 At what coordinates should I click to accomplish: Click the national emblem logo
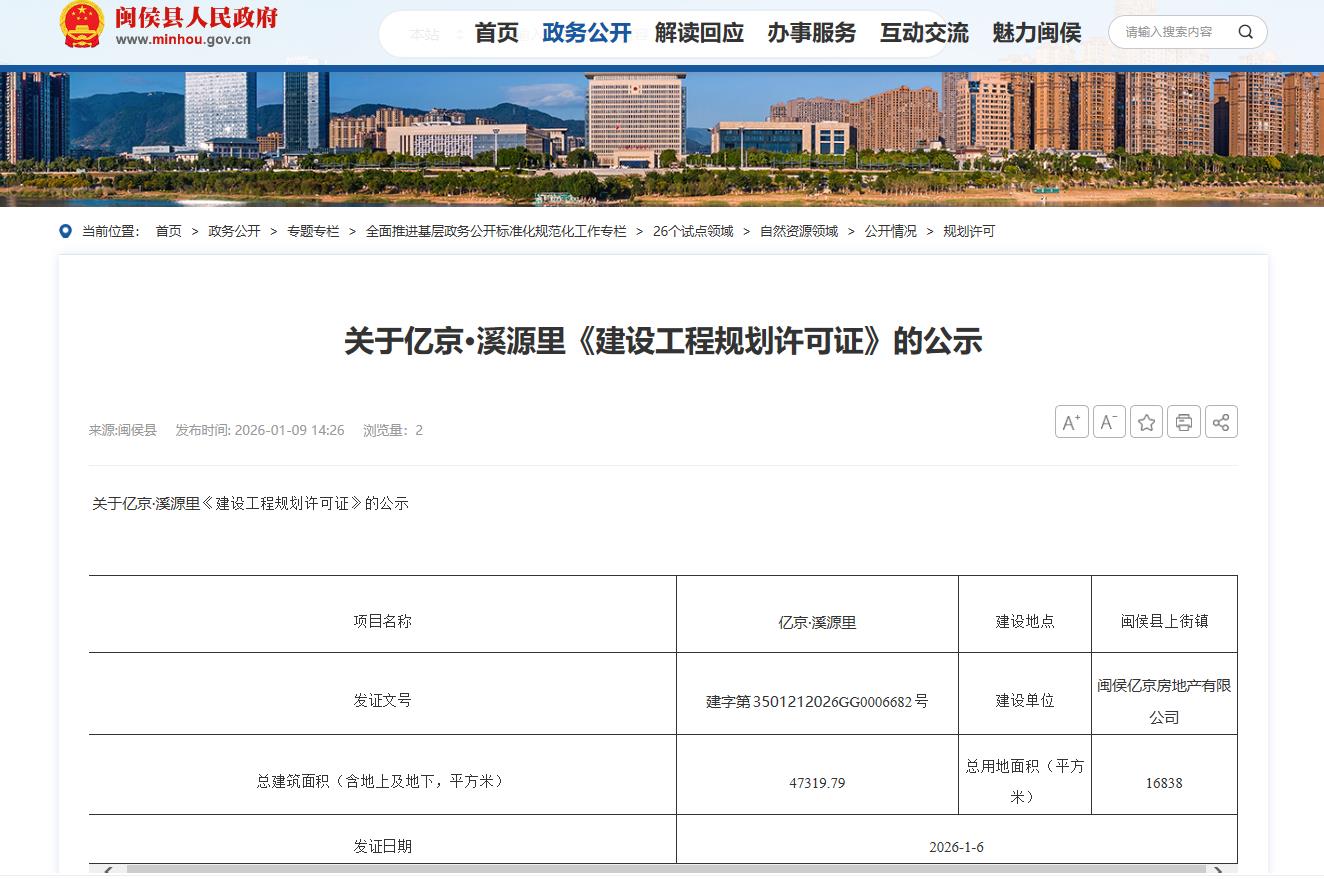click(x=81, y=24)
